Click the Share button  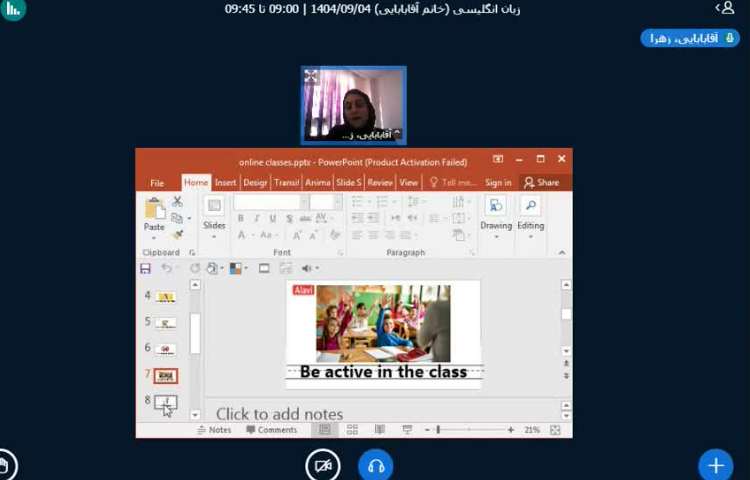[541, 183]
